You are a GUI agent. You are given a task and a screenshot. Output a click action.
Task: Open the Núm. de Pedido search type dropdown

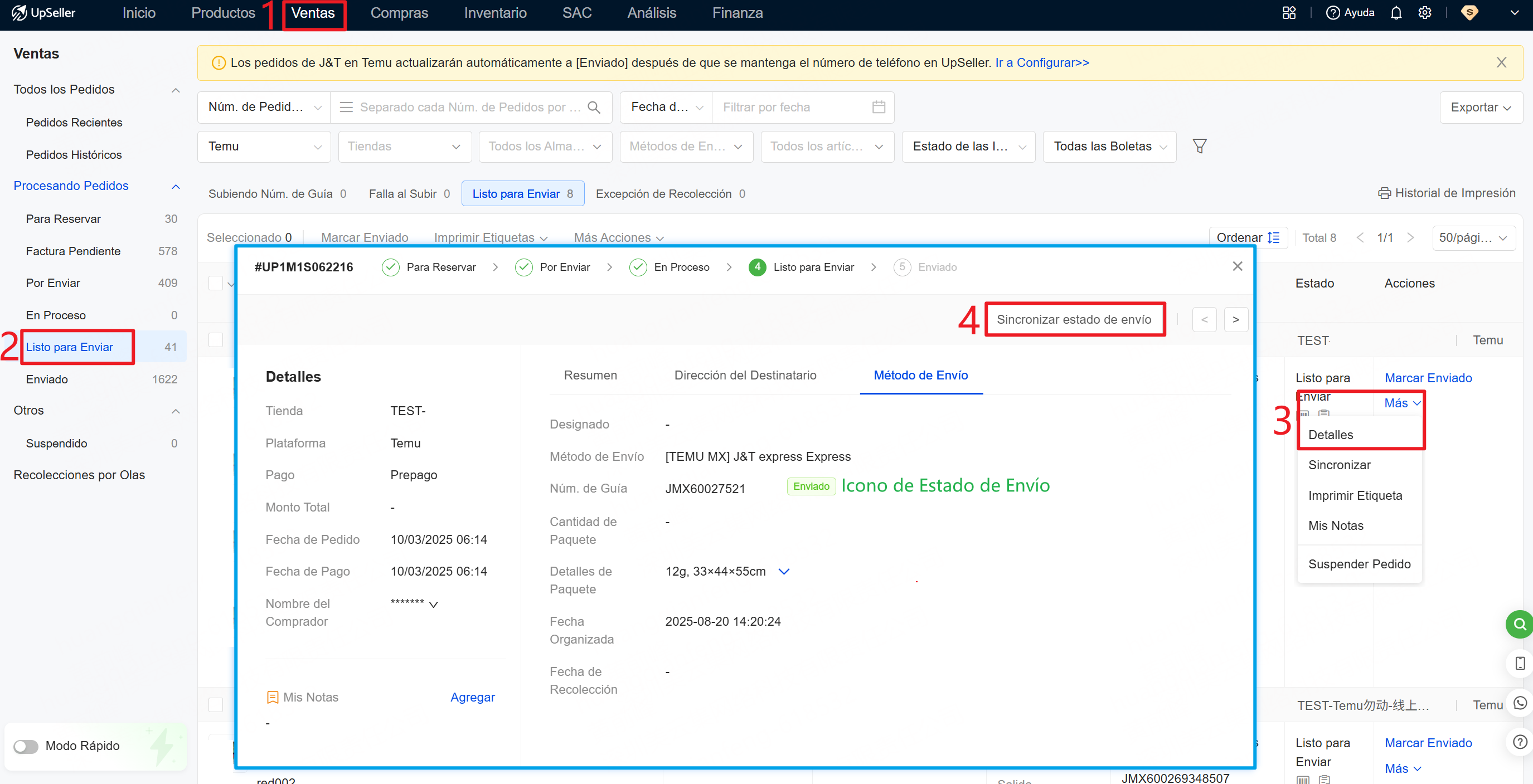(x=264, y=107)
